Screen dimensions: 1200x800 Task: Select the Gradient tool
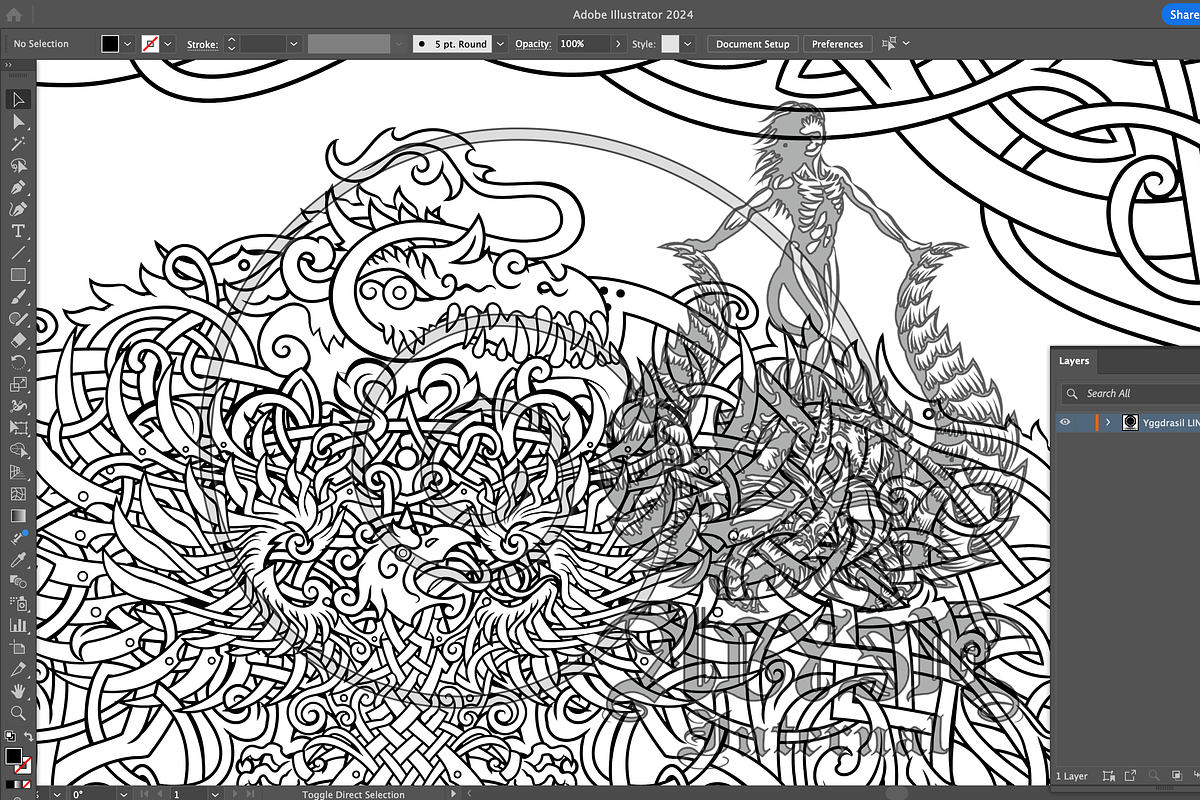click(x=18, y=515)
